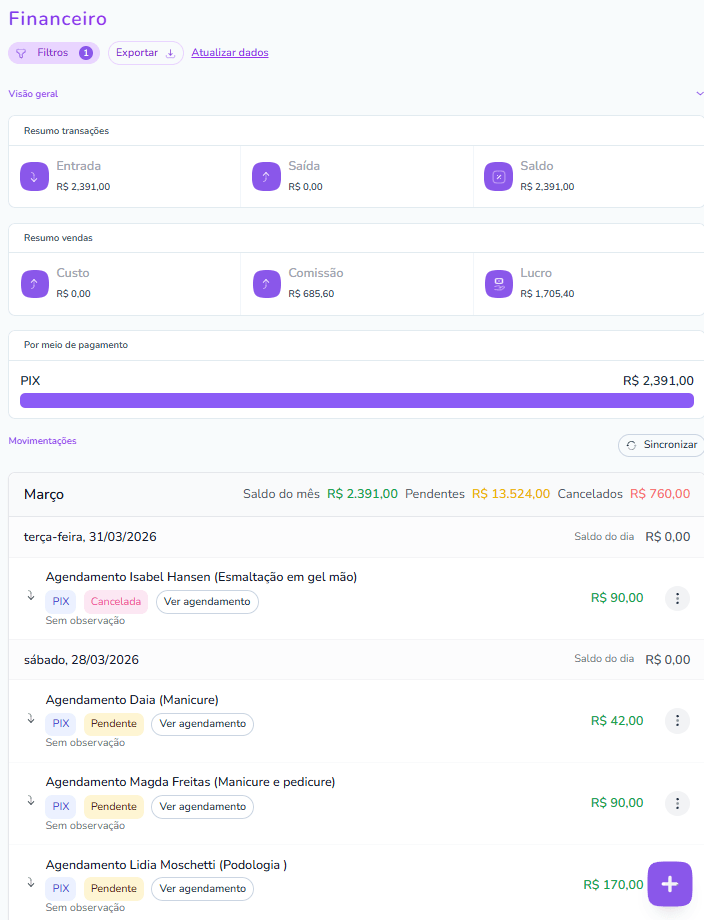Screen dimensions: 704x920
Task: Open options menu for Daia Manicure transaction
Action: (x=677, y=720)
